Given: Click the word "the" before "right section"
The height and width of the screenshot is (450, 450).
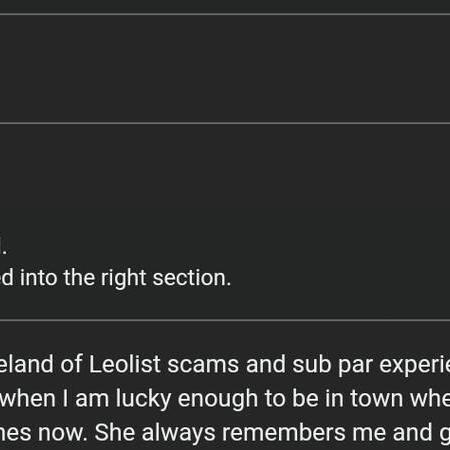Looking at the screenshot, I should point(79,278).
